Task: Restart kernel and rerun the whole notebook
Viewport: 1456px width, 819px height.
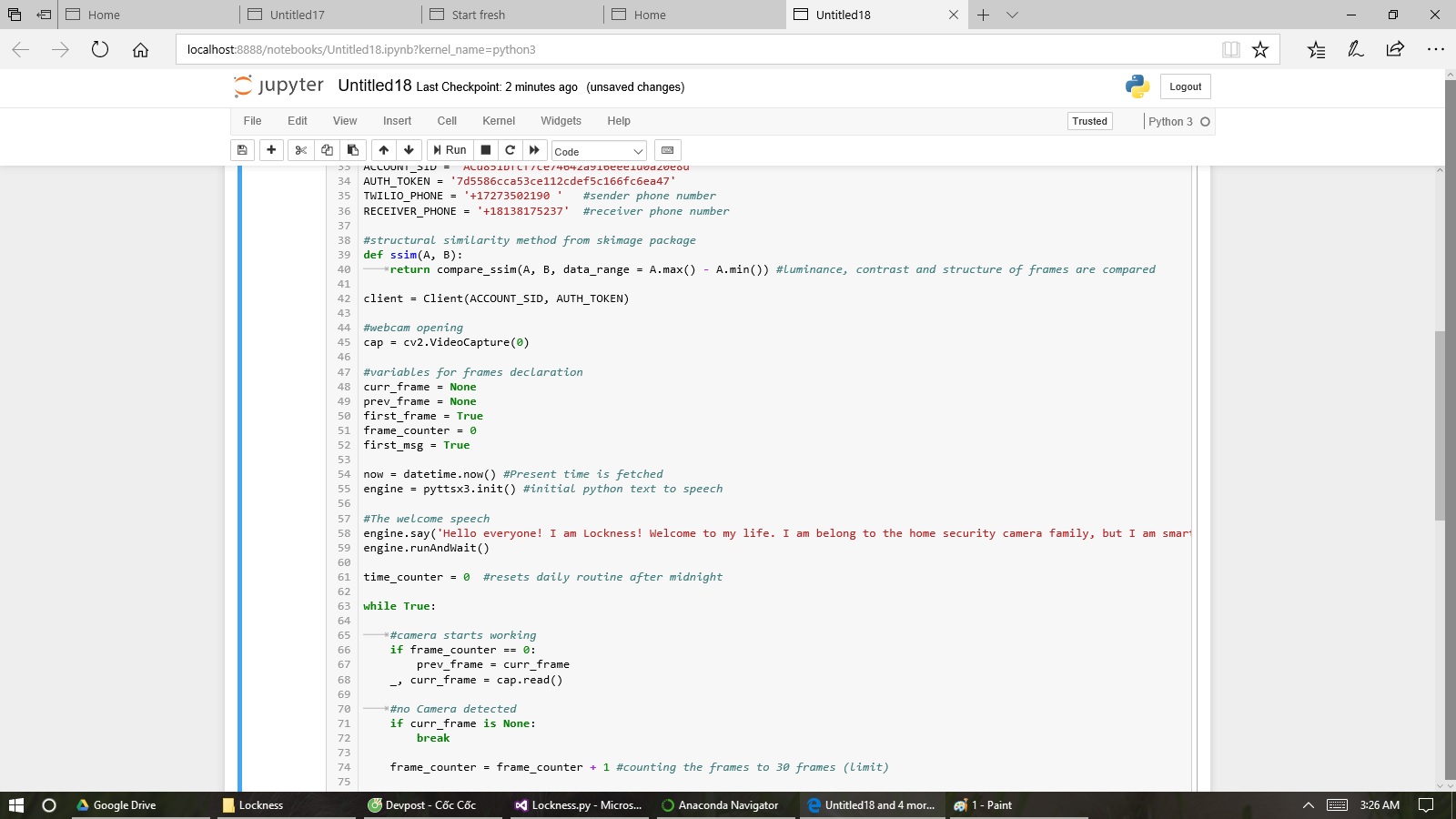Action: 534,150
